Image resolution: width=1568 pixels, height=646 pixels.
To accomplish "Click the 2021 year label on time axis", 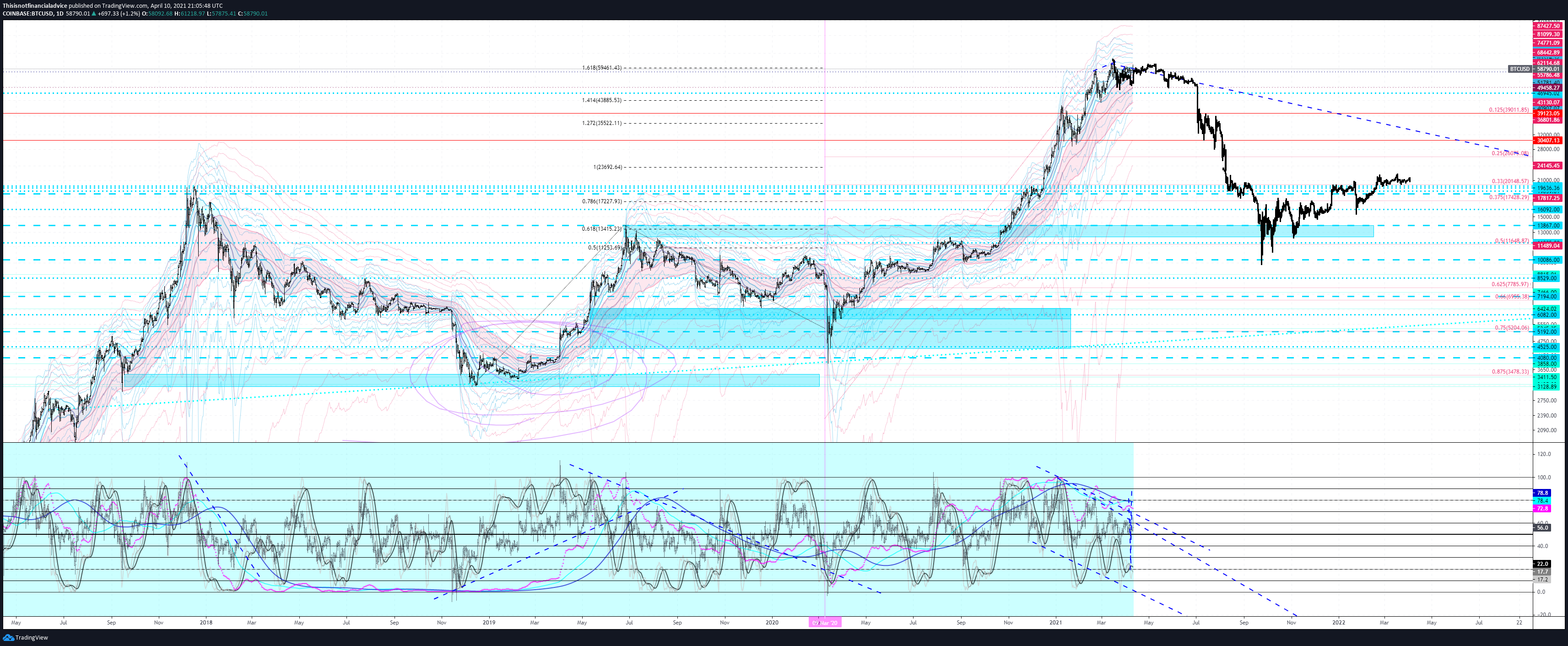I will coord(1055,623).
